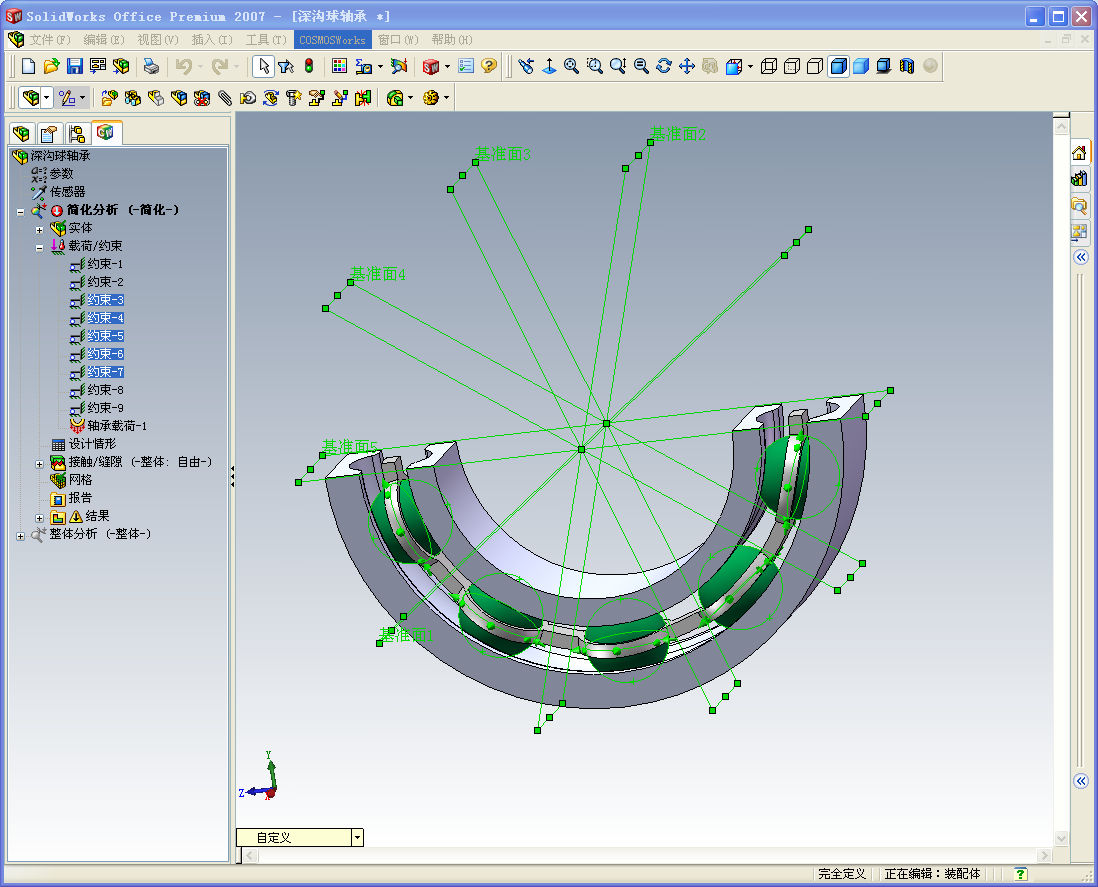The width and height of the screenshot is (1098, 887).
Task: Open the FeatureManager design tree tab
Action: click(22, 133)
